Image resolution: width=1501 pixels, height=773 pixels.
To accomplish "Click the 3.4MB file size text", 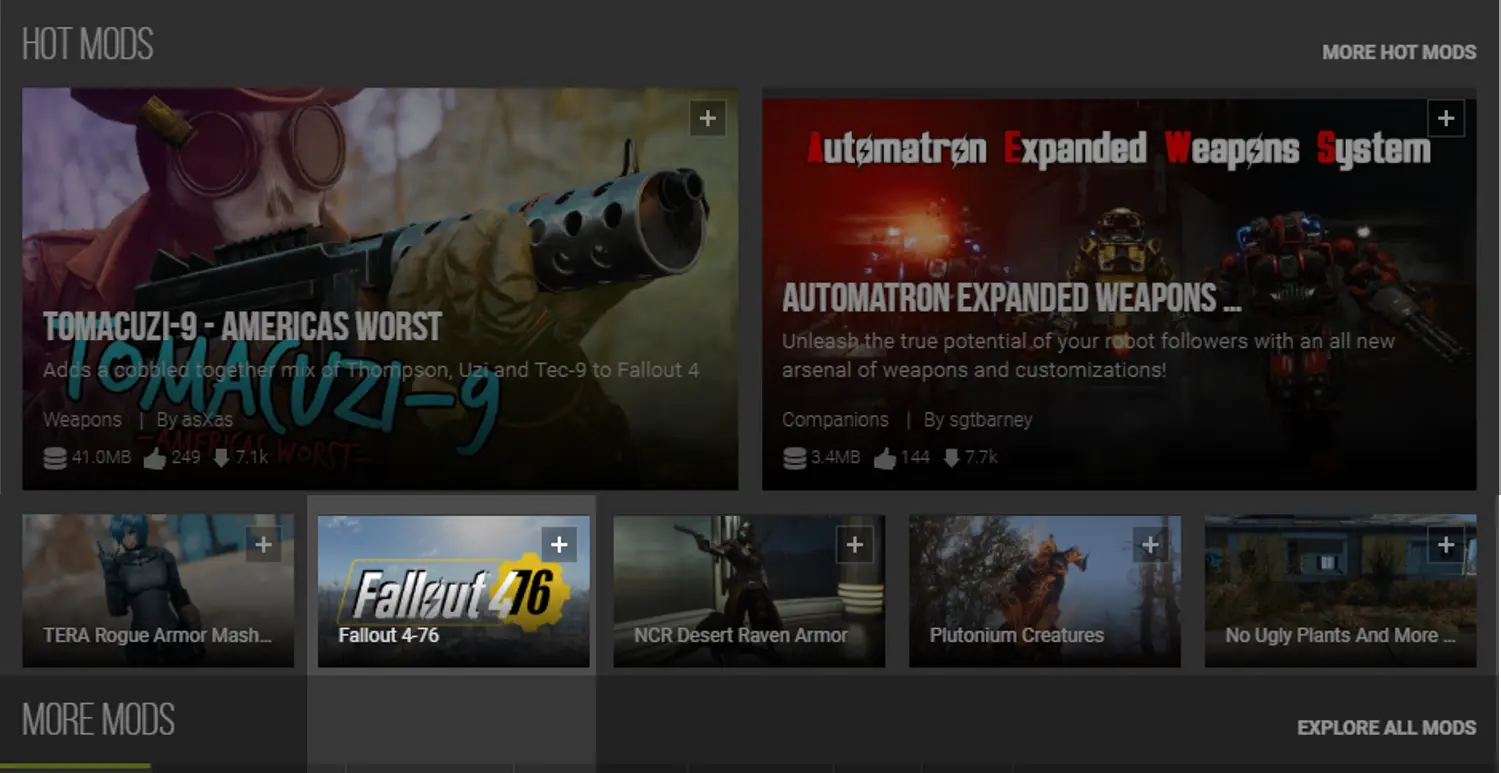I will [835, 459].
